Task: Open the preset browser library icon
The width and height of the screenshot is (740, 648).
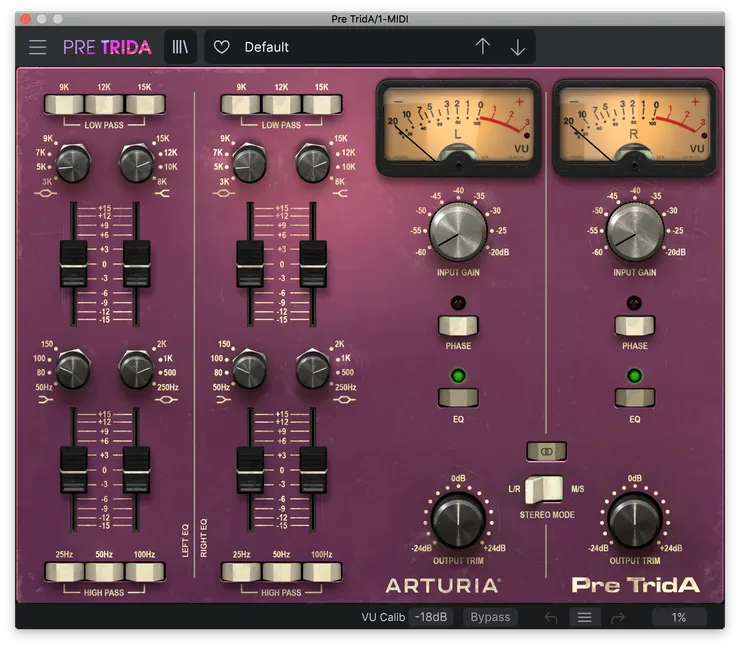Action: click(180, 47)
